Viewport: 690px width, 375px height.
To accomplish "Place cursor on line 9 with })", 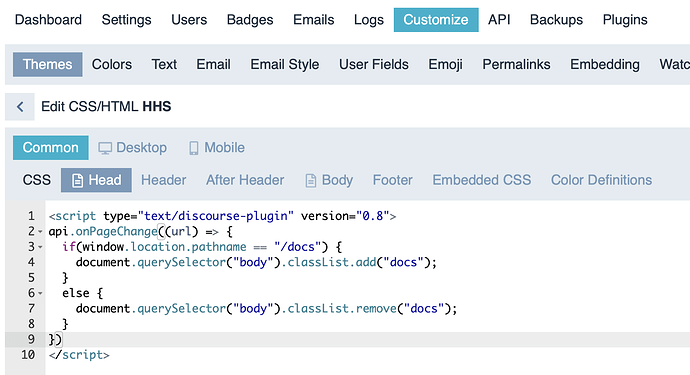I will point(367,339).
